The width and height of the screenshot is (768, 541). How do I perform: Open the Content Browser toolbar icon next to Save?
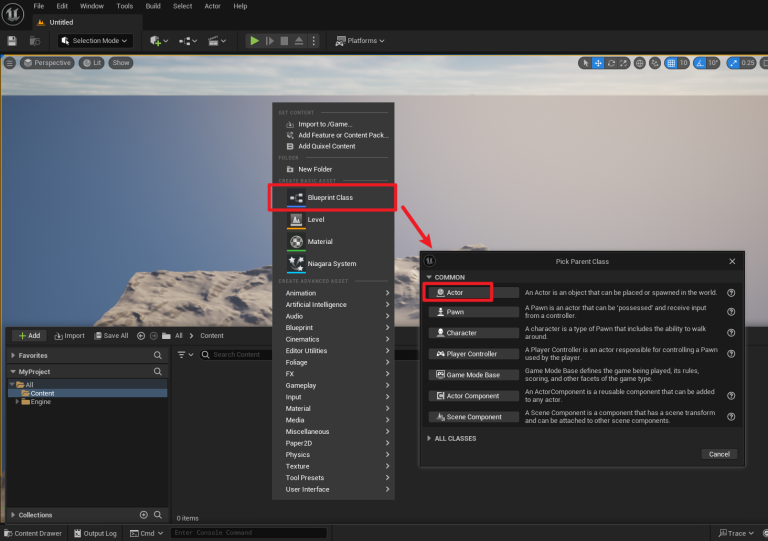[35, 41]
